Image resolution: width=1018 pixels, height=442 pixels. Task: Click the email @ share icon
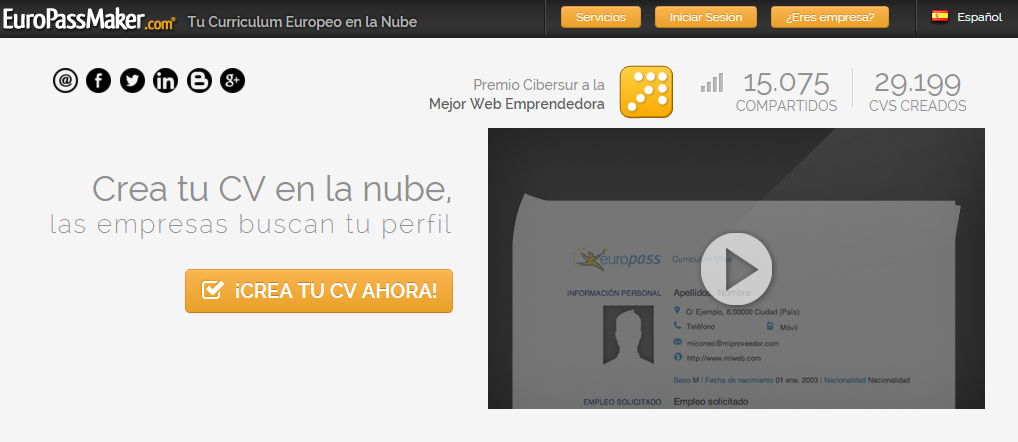pos(66,80)
